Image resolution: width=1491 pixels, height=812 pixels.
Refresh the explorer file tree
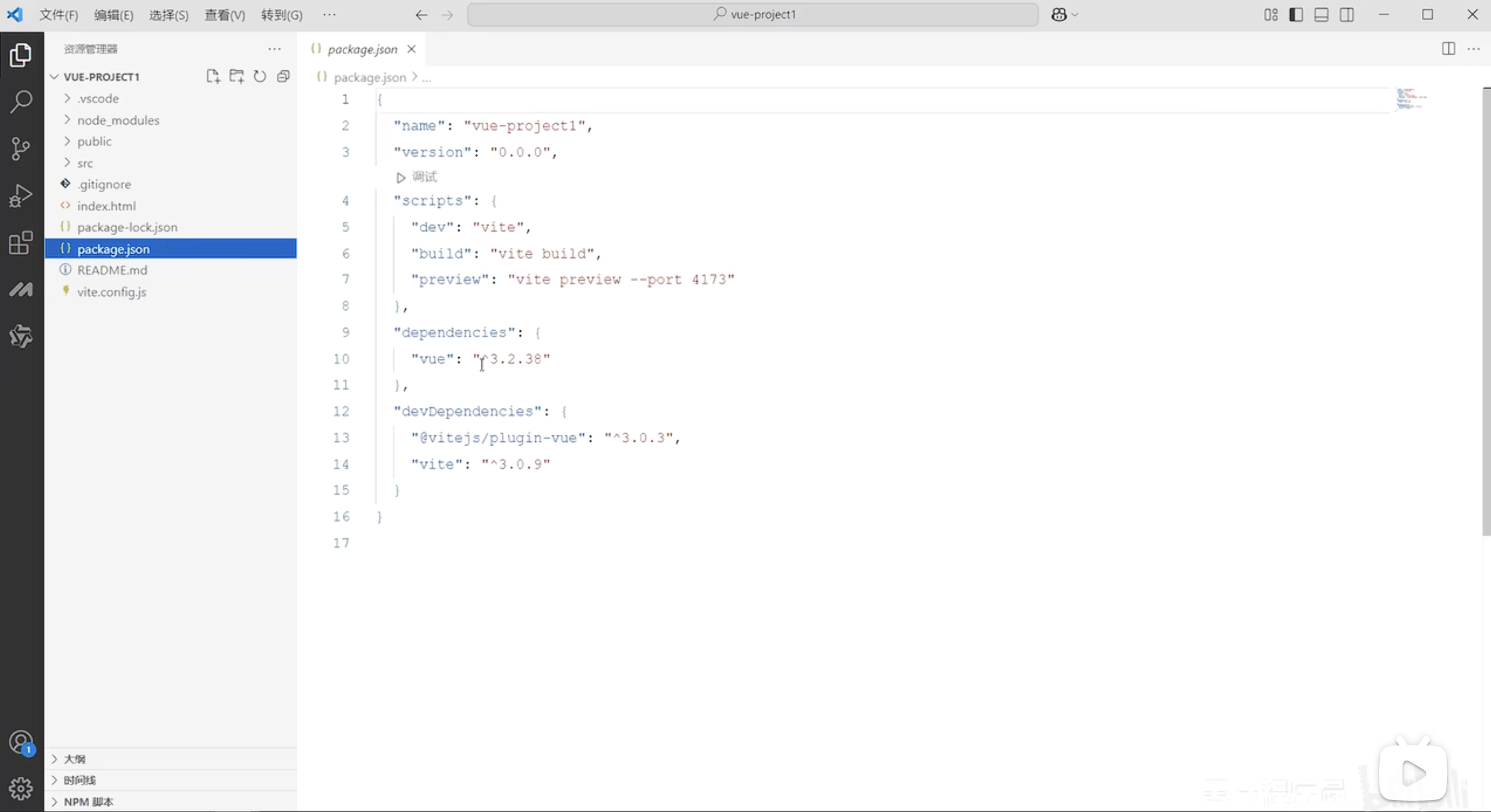point(260,77)
